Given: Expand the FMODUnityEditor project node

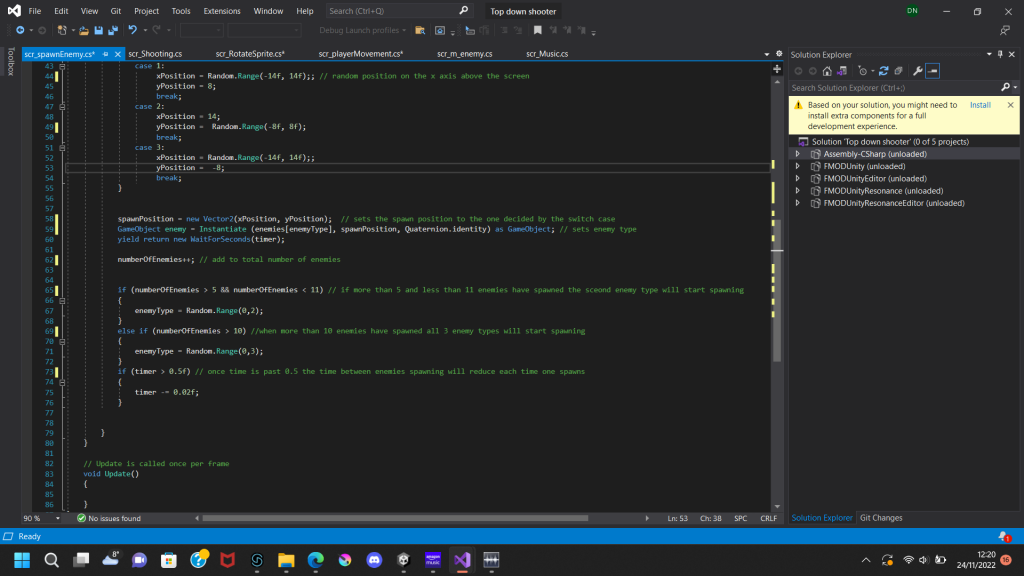Looking at the screenshot, I should coord(798,178).
